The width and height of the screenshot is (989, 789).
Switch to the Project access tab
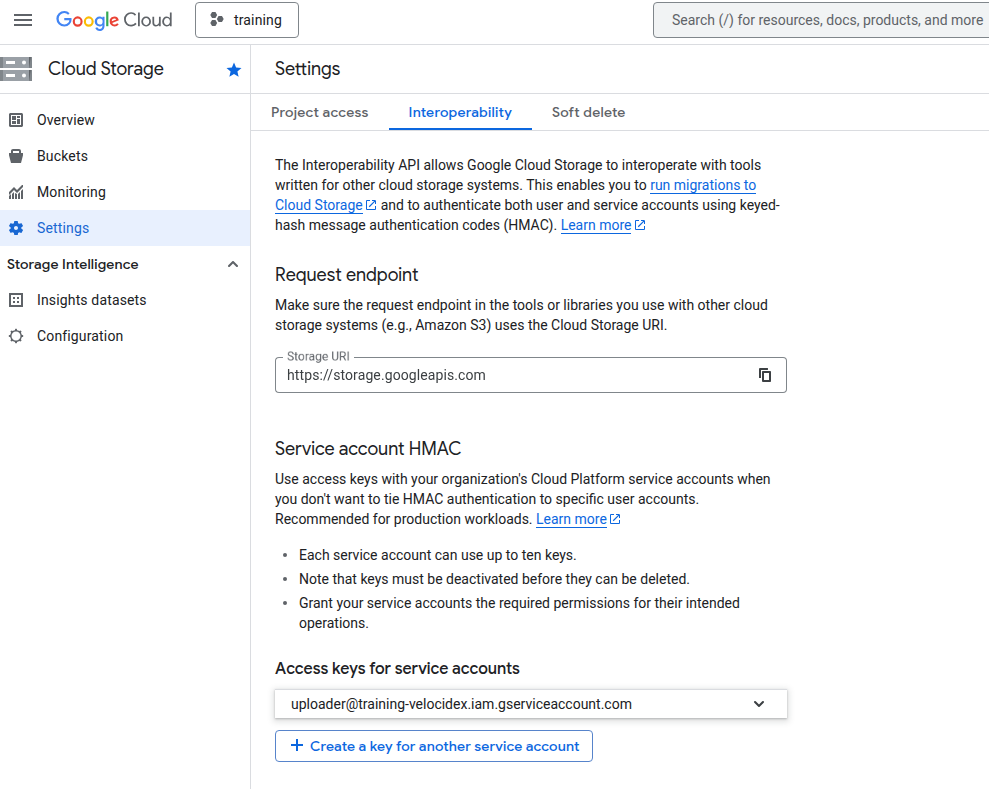tap(320, 112)
